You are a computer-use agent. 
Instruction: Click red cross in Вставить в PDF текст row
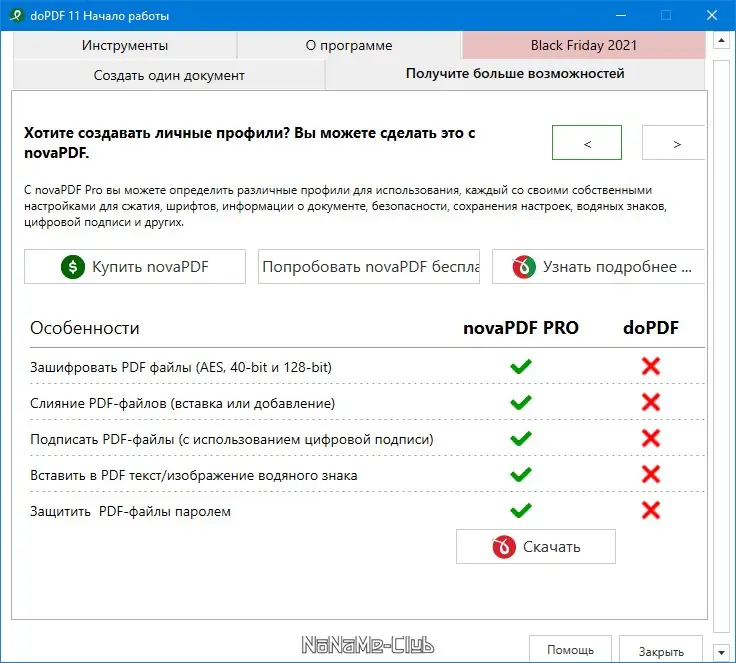click(651, 475)
